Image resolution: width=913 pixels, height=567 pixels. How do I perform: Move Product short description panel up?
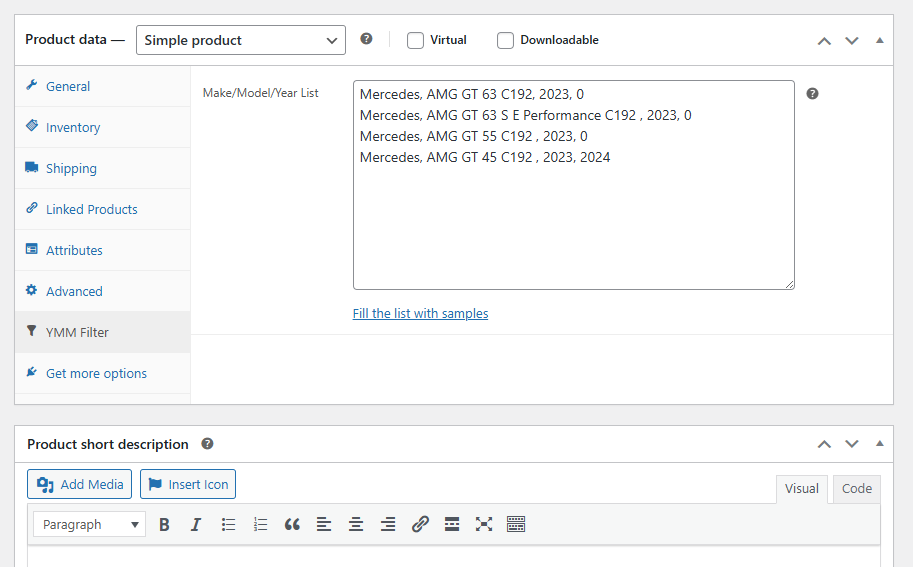point(824,444)
